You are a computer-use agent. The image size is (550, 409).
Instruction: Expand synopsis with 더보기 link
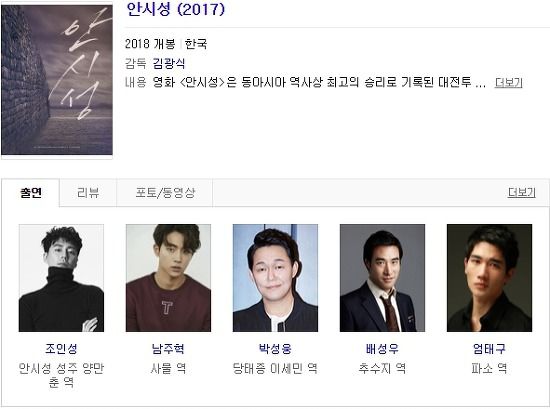point(508,83)
